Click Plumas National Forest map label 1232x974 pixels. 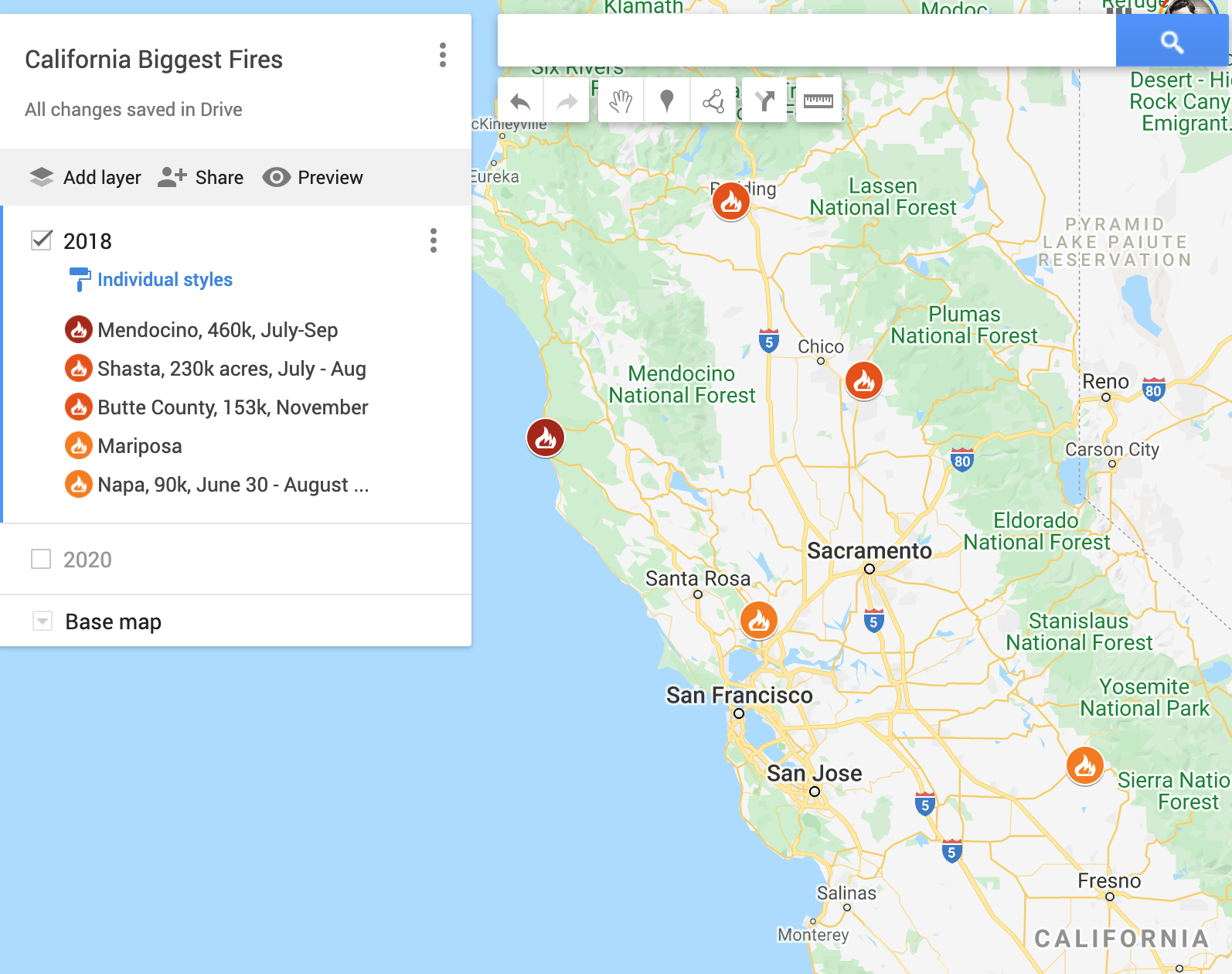pyautogui.click(x=964, y=325)
